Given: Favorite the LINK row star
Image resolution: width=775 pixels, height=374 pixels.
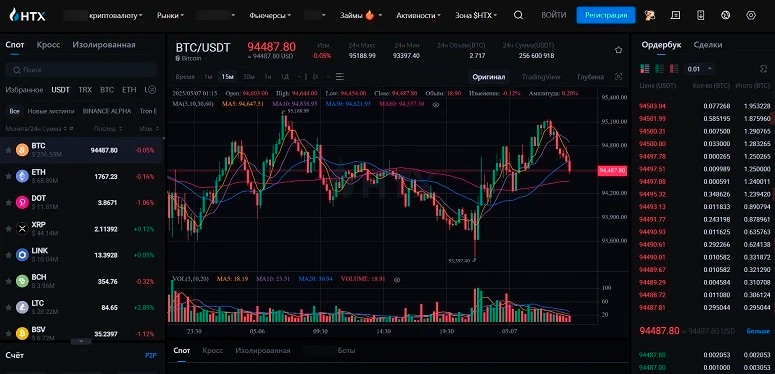Looking at the screenshot, I should [8, 255].
